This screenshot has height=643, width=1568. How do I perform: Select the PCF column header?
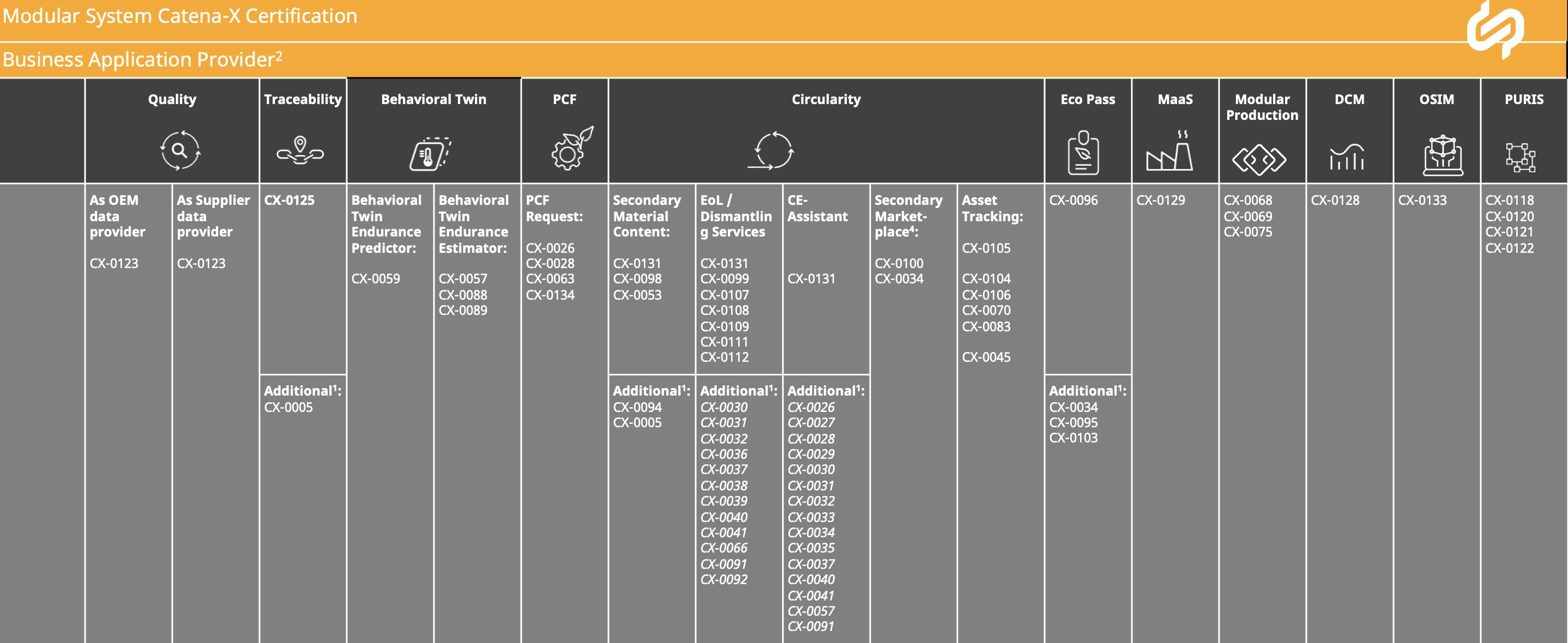click(x=564, y=99)
